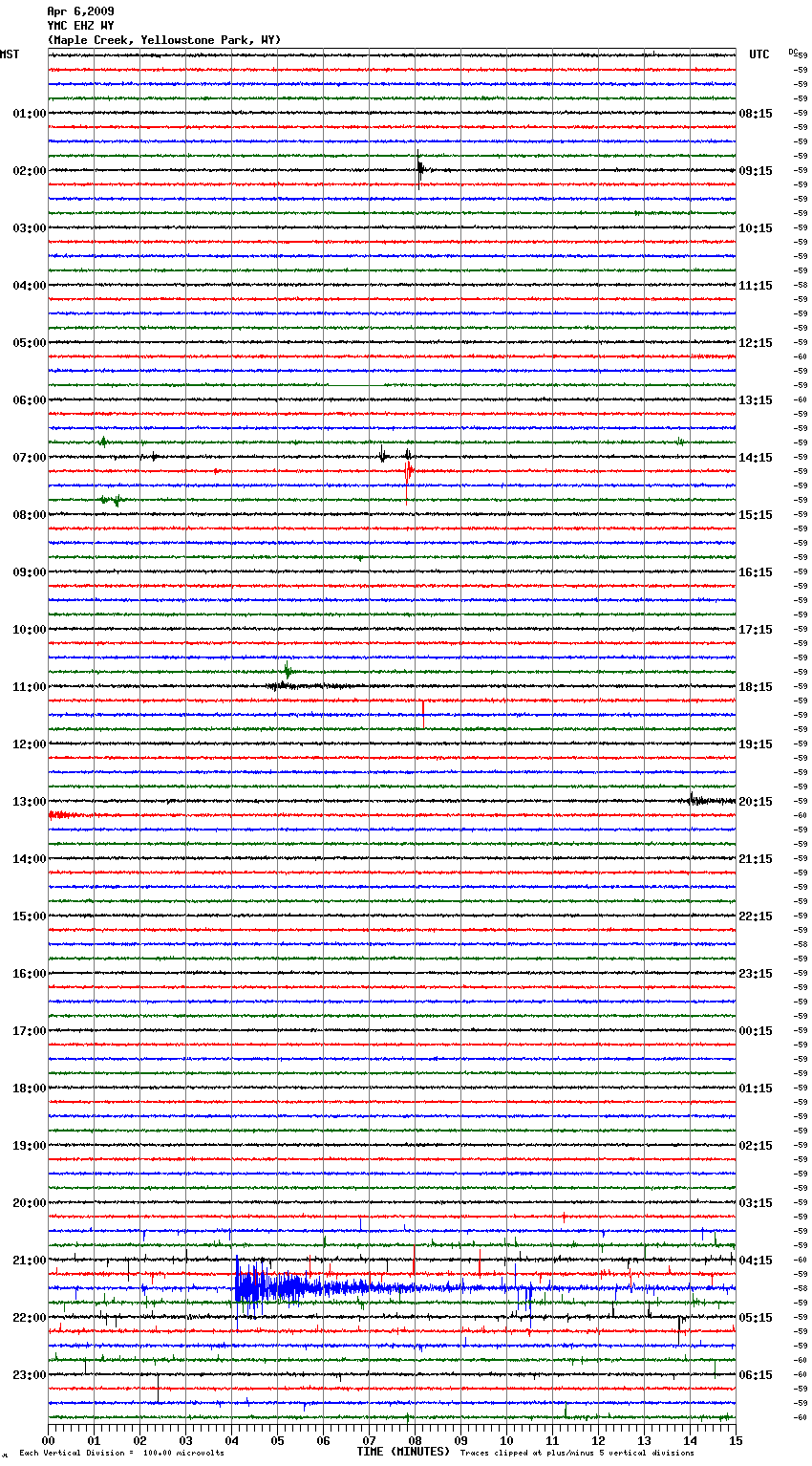Image resolution: width=812 pixels, height=1466 pixels.
Task: Click minute axis tick label 08
Action: coord(415,1440)
